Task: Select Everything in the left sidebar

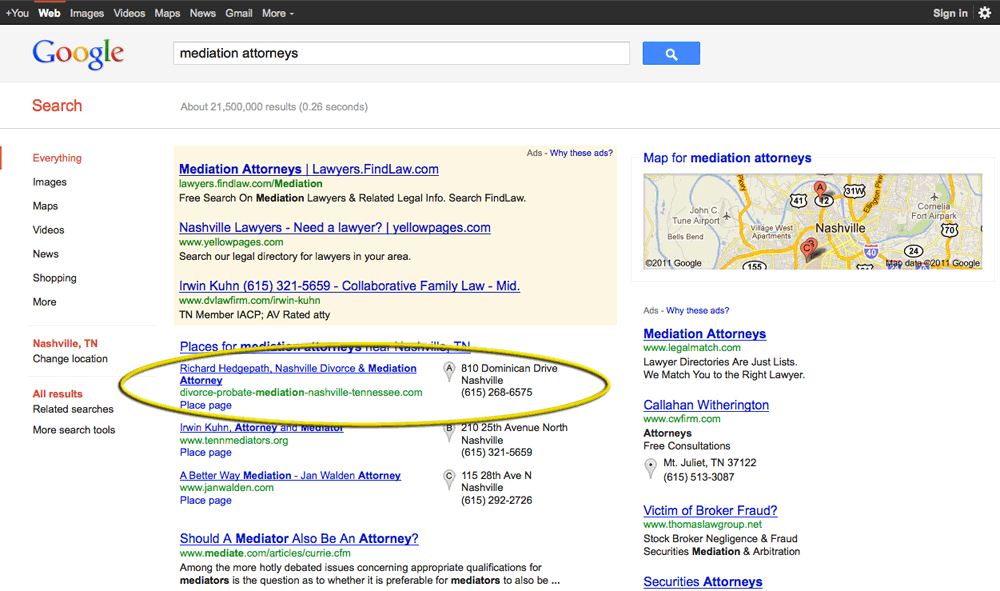Action: tap(57, 157)
